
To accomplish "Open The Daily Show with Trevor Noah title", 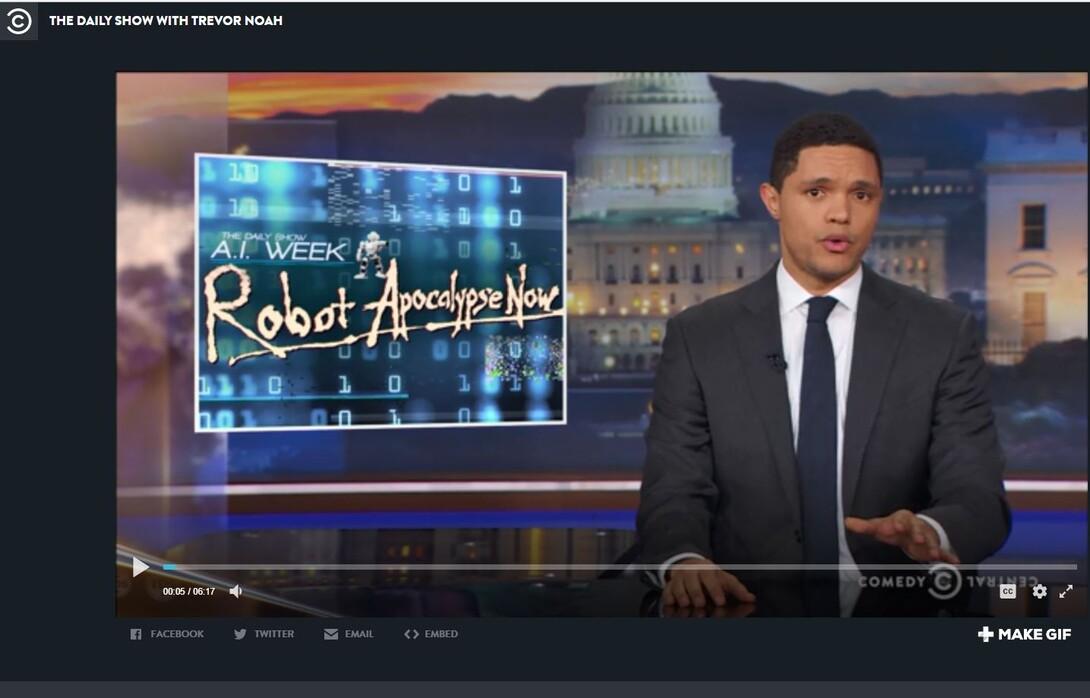I will coord(166,21).
